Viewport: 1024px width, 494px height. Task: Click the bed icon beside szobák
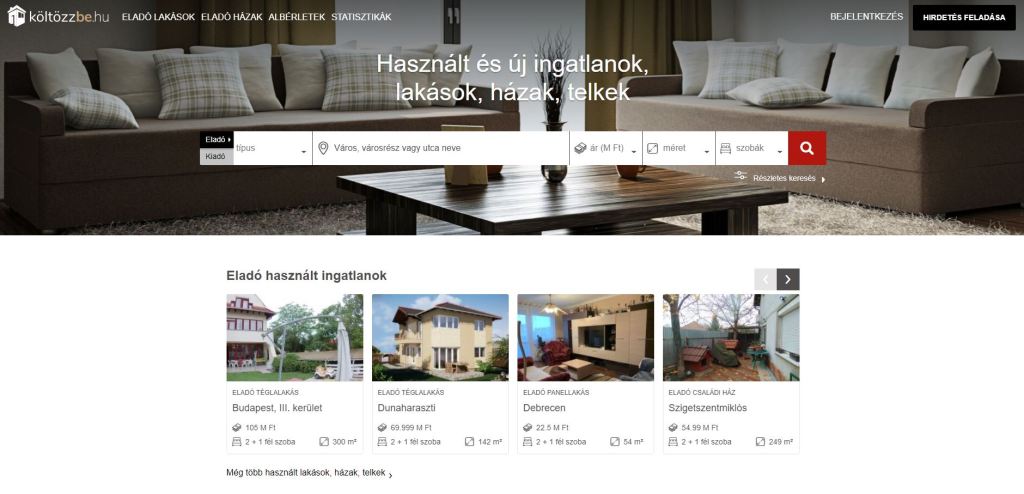coord(726,148)
